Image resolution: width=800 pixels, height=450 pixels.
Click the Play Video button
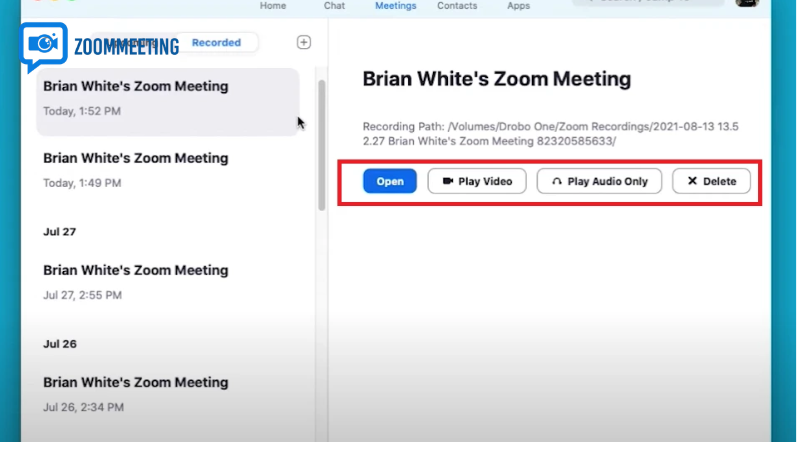click(x=477, y=181)
